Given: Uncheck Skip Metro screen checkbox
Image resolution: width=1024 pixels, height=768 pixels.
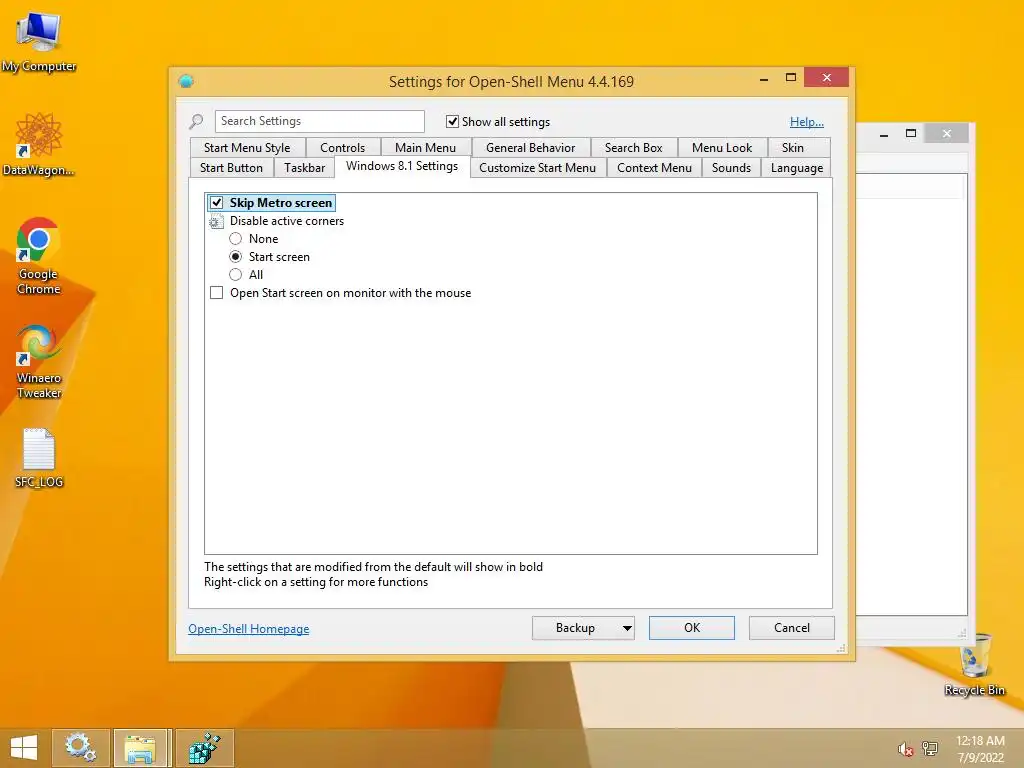Looking at the screenshot, I should pos(216,202).
